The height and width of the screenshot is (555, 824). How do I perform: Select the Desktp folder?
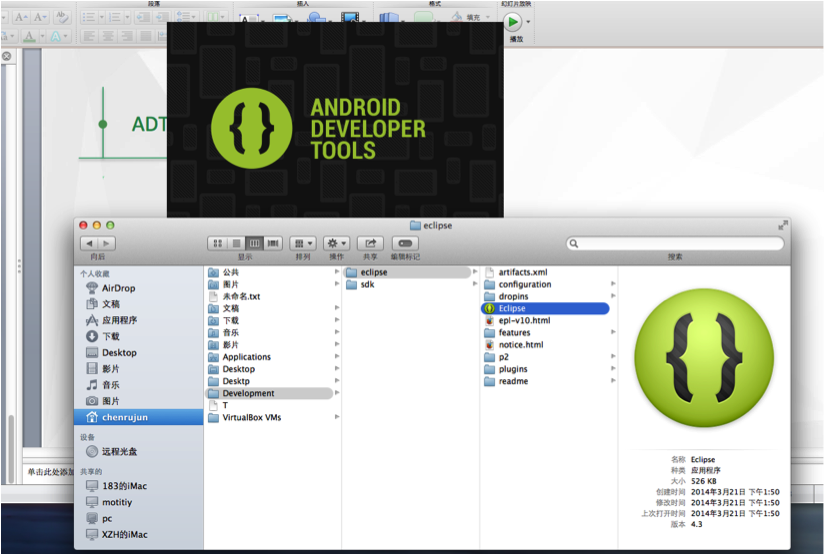click(229, 381)
